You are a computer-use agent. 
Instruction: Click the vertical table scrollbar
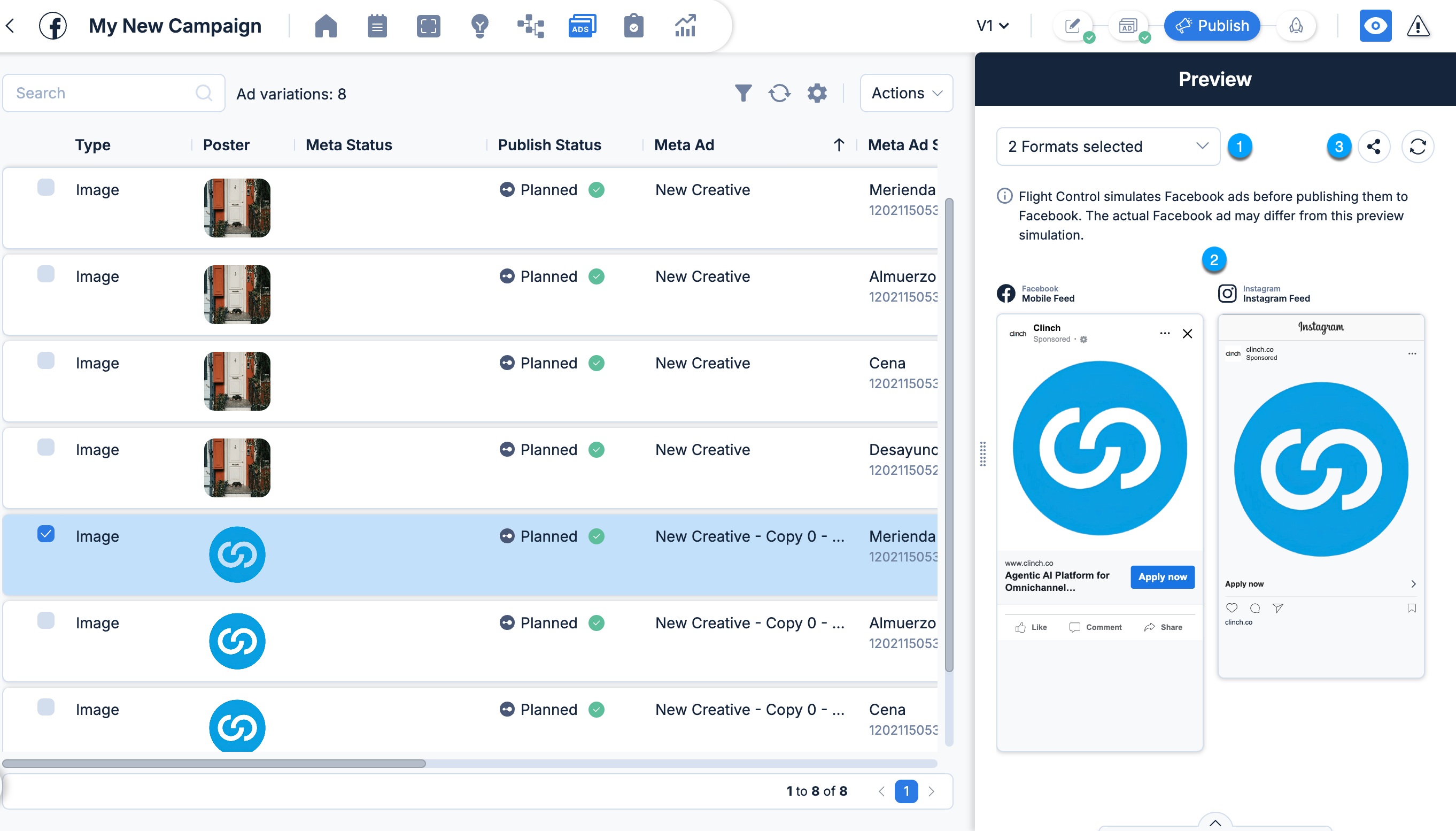point(949,435)
